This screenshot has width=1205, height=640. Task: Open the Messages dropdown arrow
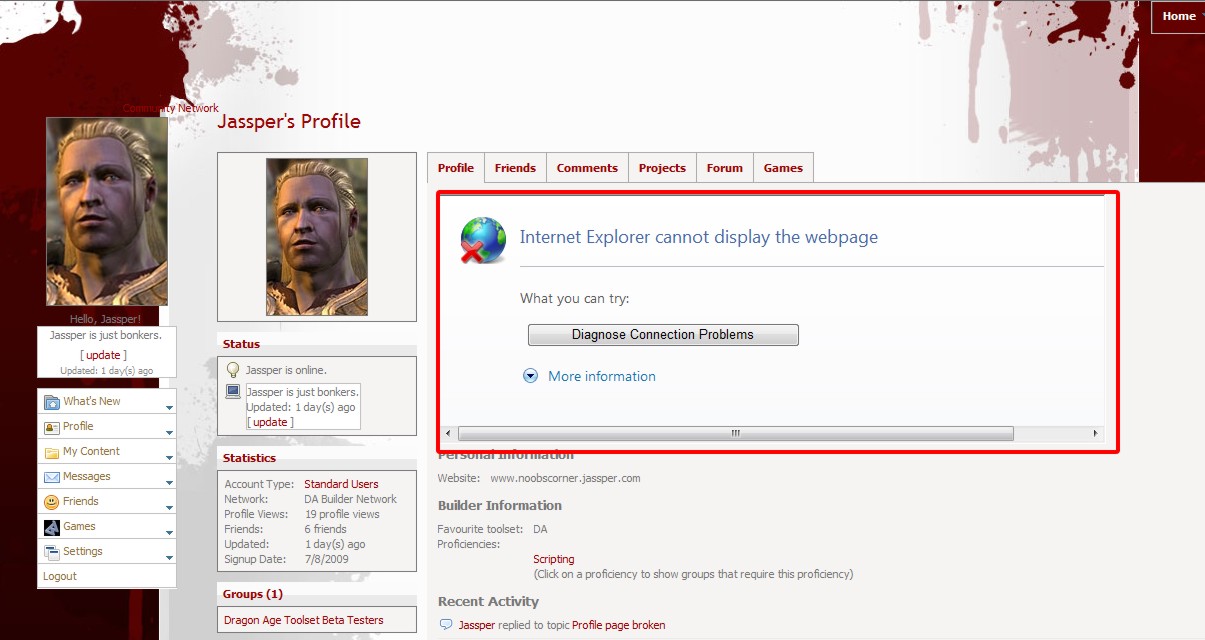click(169, 483)
